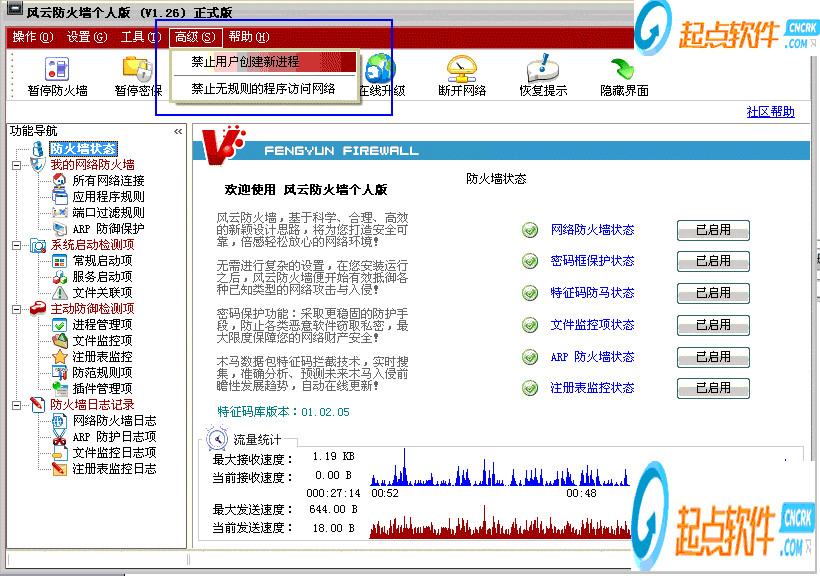Open the 工具(T) menu
Image resolution: width=820 pixels, height=576 pixels.
(141, 37)
